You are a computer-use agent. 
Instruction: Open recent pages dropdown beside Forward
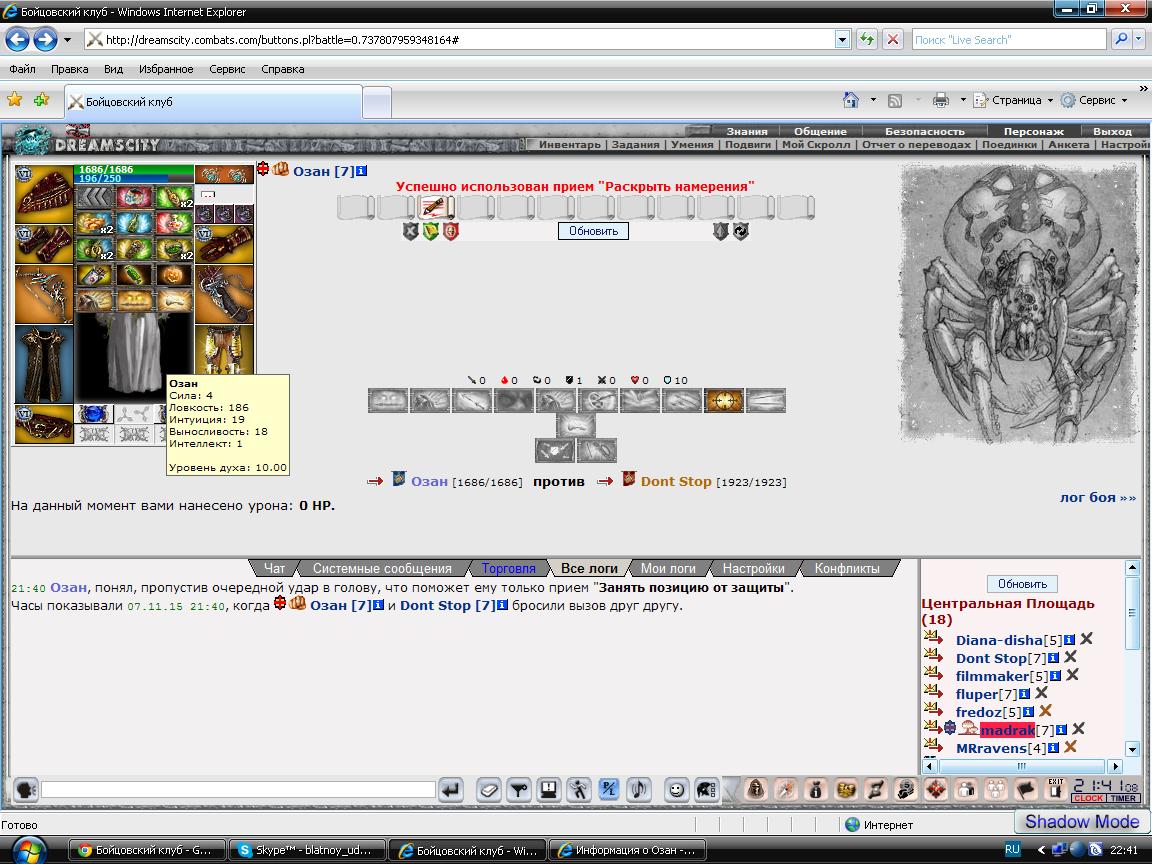(x=68, y=40)
